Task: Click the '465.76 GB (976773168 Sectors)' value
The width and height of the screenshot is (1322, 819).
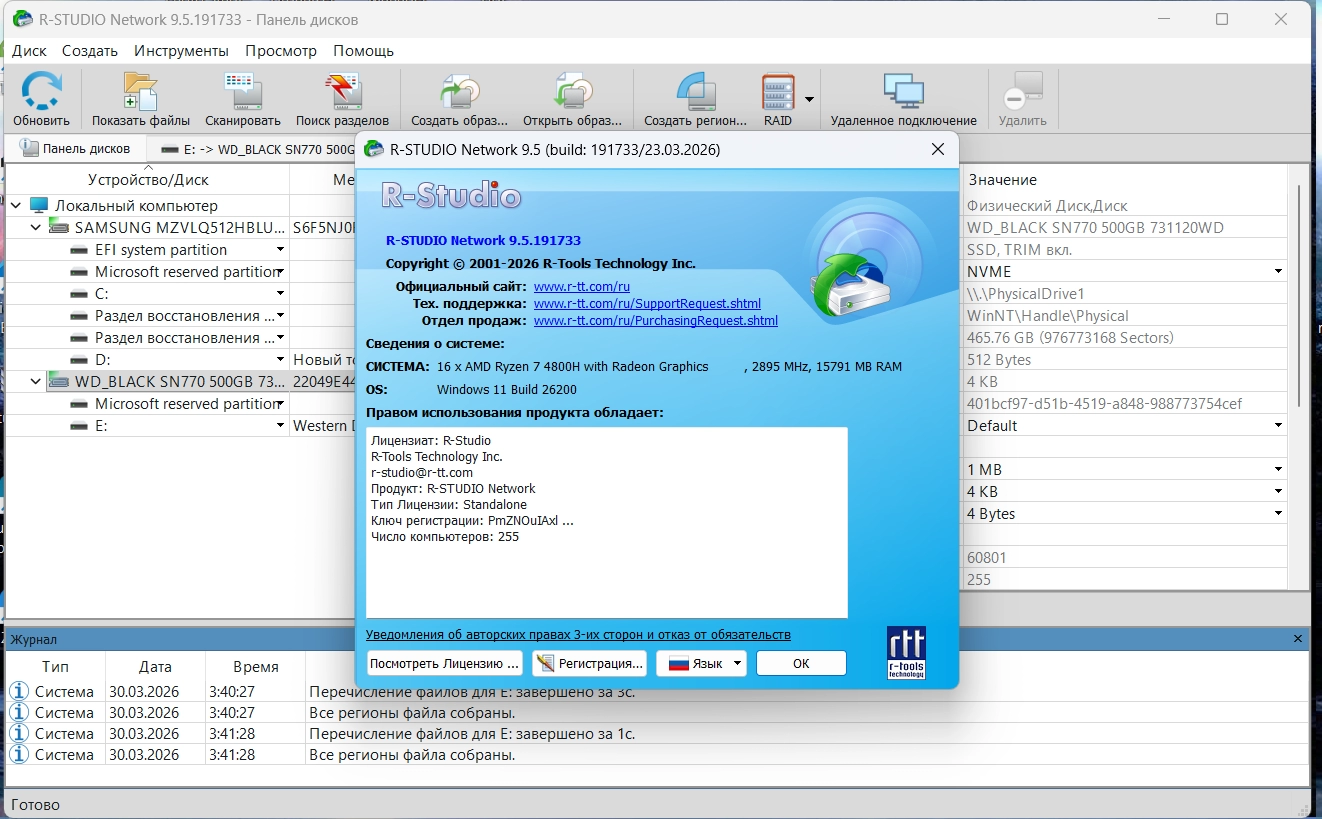Action: click(1072, 337)
